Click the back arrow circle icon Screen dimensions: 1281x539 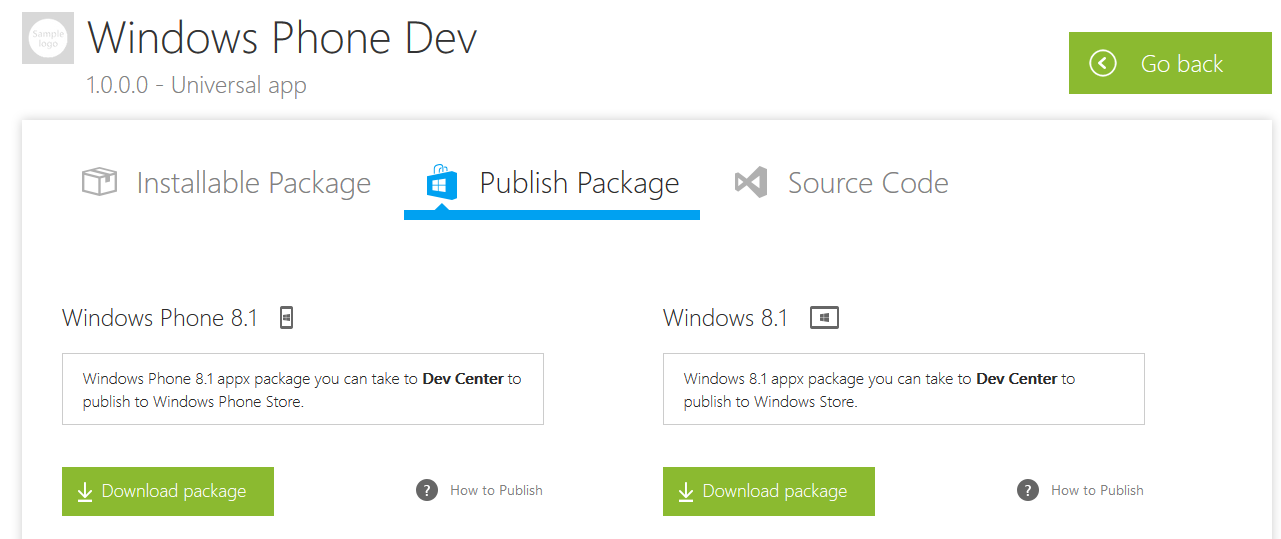coord(1103,63)
